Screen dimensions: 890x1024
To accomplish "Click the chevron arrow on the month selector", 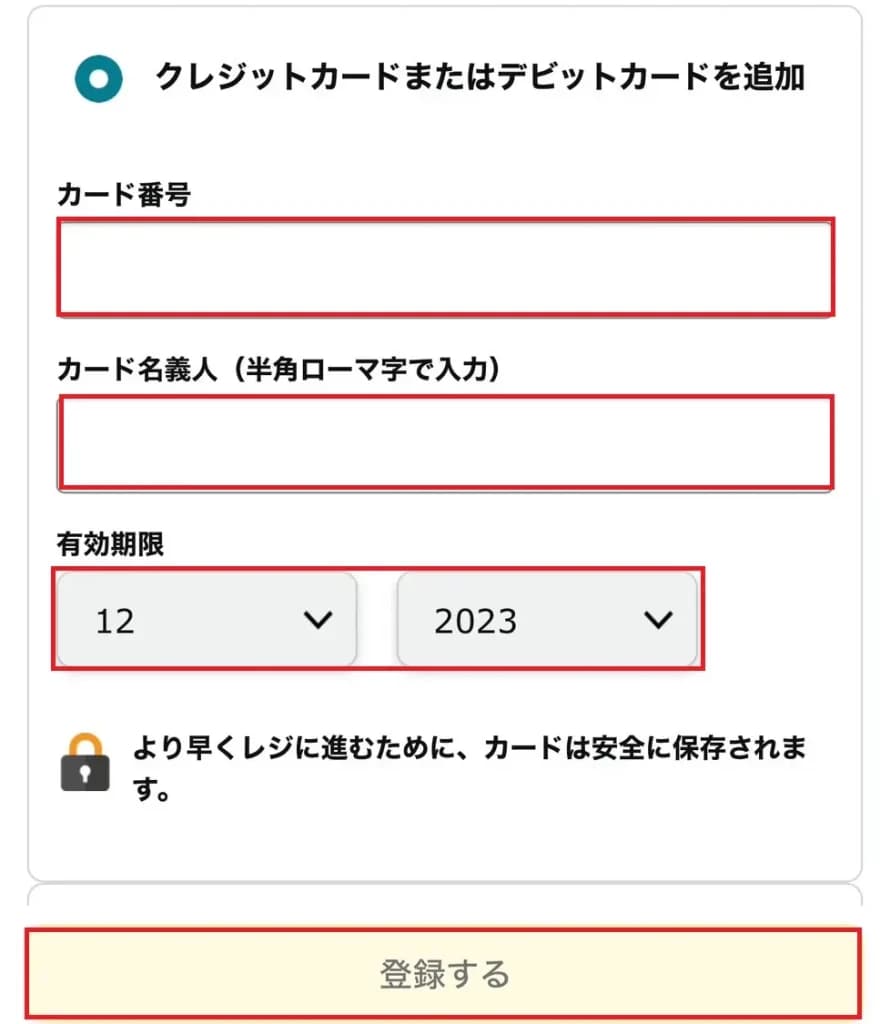I will pyautogui.click(x=317, y=620).
